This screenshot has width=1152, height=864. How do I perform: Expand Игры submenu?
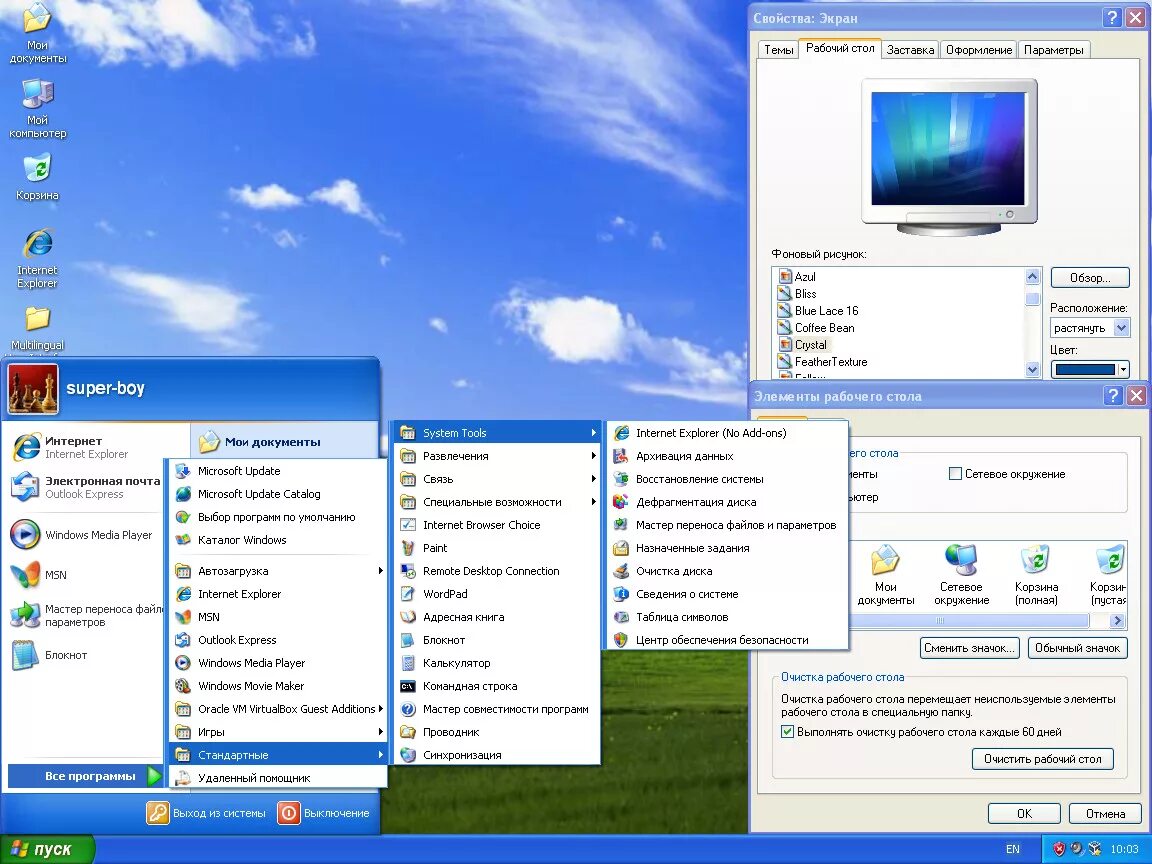pos(278,732)
